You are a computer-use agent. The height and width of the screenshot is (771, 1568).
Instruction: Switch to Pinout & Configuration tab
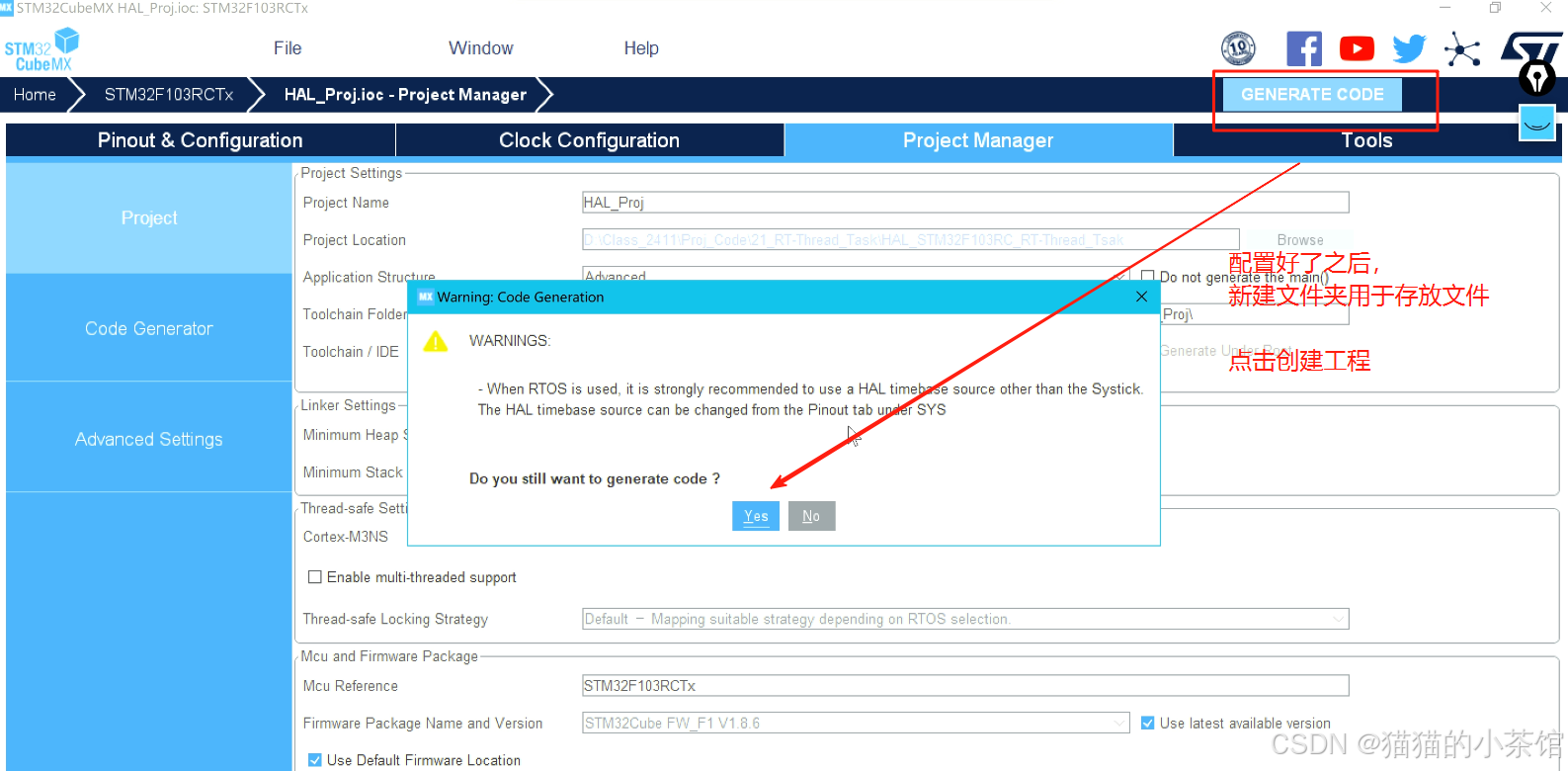pos(201,140)
